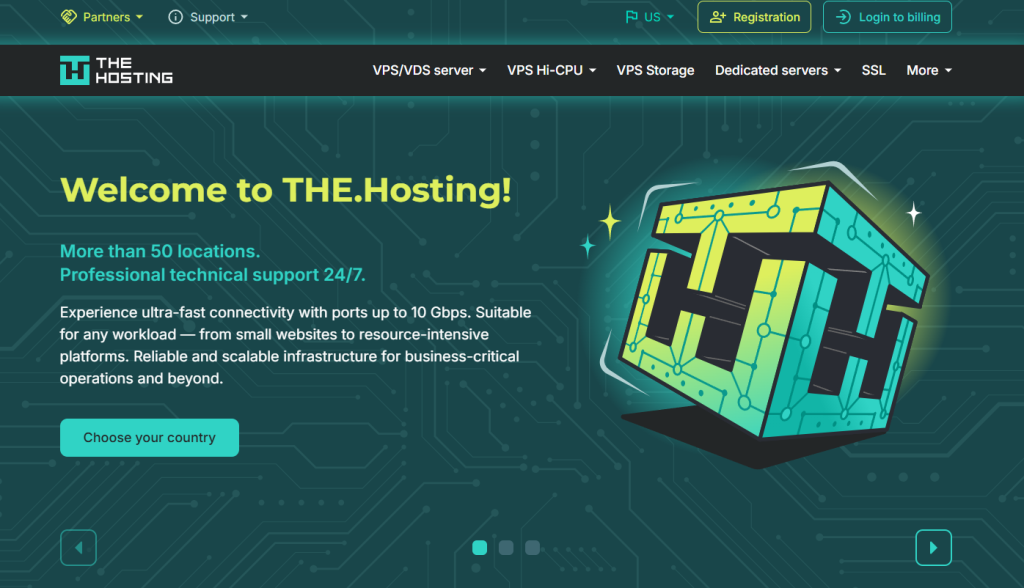
Task: Open the Support menu label
Action: pos(212,17)
